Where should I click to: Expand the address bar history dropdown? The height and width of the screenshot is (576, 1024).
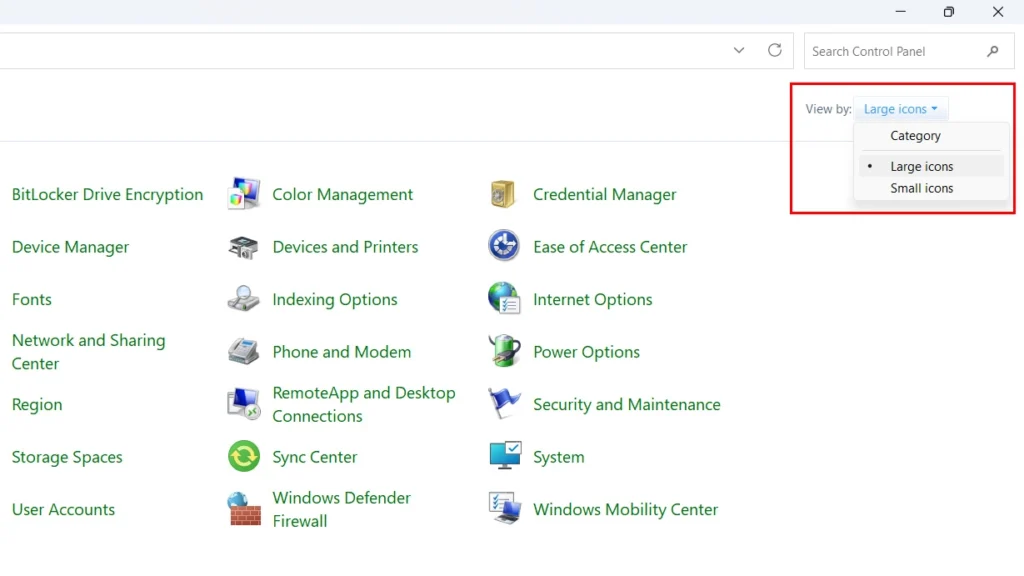point(738,50)
